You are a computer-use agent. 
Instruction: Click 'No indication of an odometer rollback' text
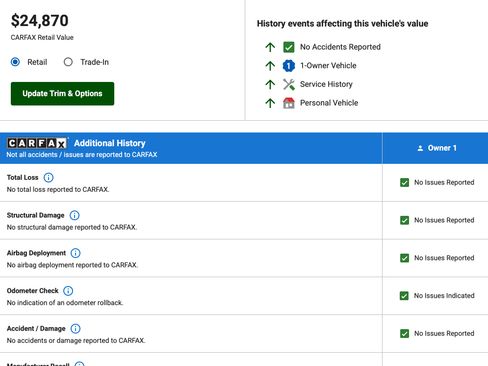(65, 303)
